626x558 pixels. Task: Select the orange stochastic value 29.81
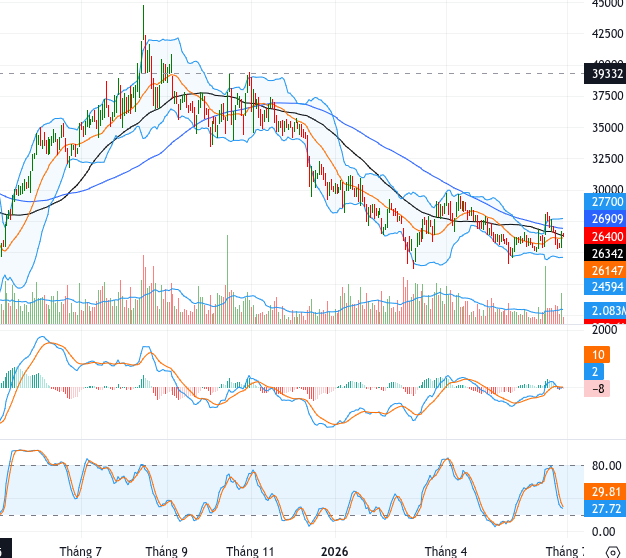605,492
